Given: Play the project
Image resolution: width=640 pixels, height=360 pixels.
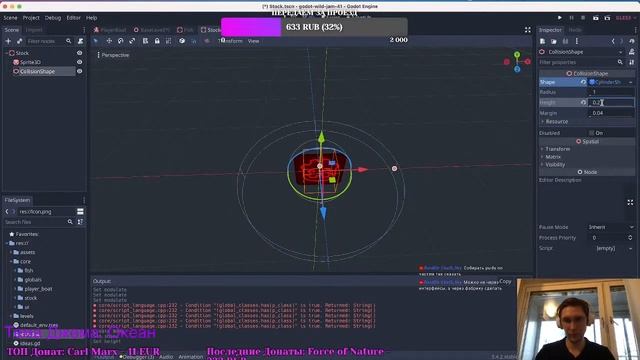Looking at the screenshot, I should pos(560,18).
